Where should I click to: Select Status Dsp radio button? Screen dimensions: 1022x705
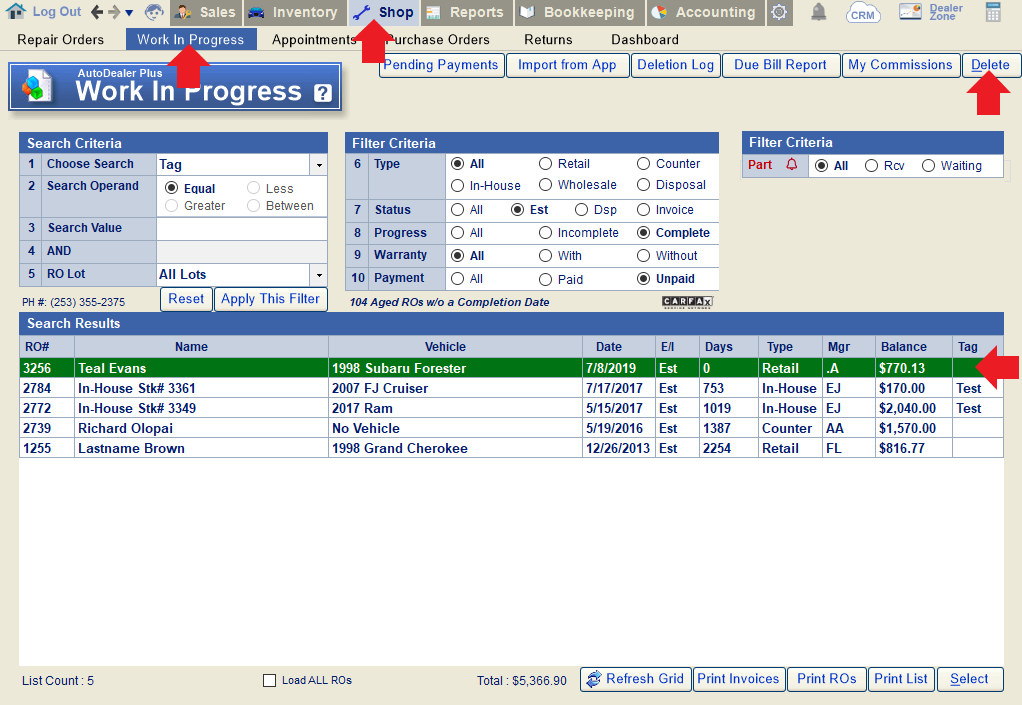tap(581, 210)
